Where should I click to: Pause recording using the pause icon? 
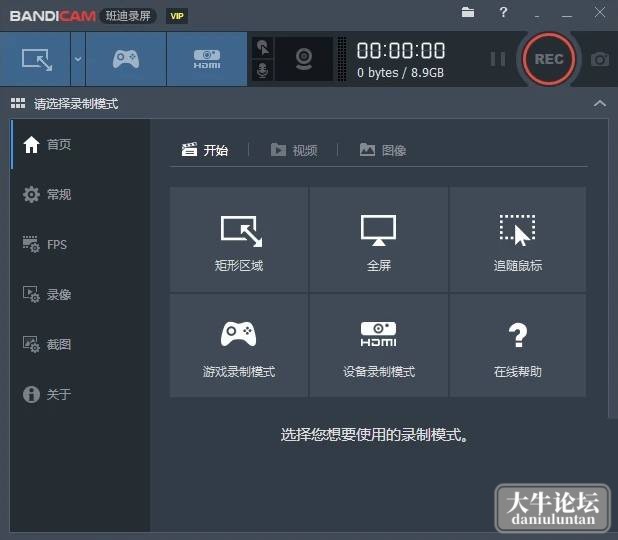(498, 59)
